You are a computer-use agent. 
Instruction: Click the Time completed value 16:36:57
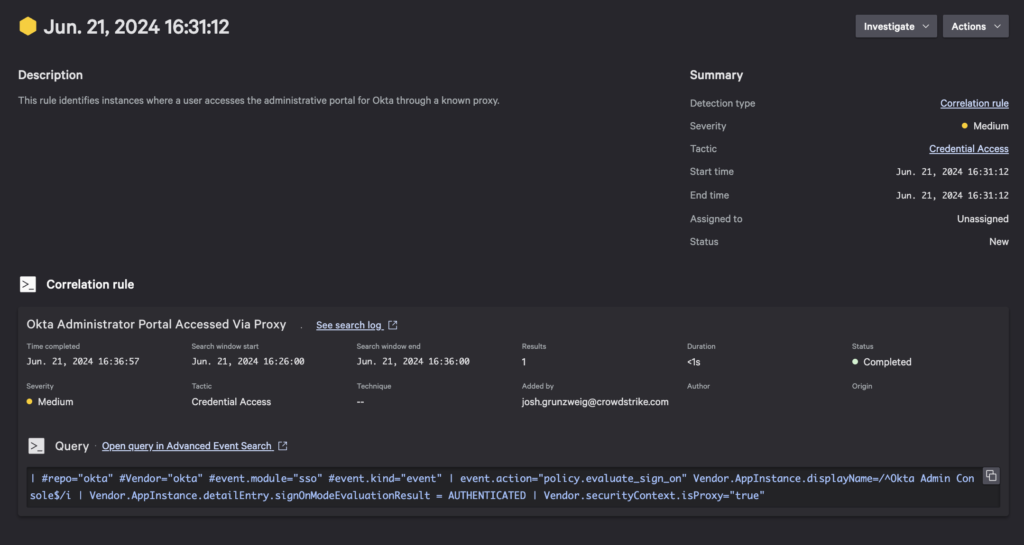[83, 361]
